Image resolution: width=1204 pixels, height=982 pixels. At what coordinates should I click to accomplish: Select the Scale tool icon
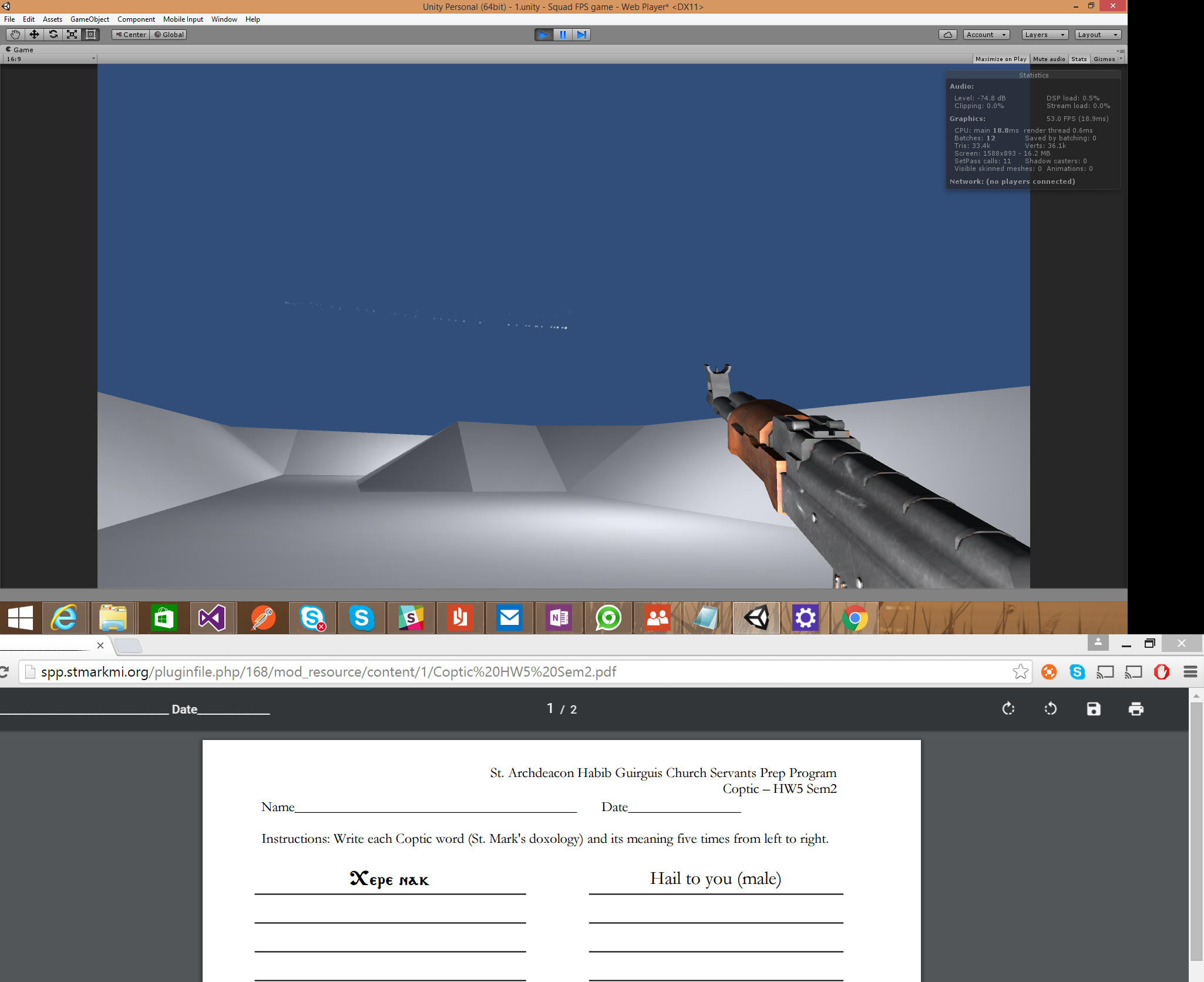[72, 35]
